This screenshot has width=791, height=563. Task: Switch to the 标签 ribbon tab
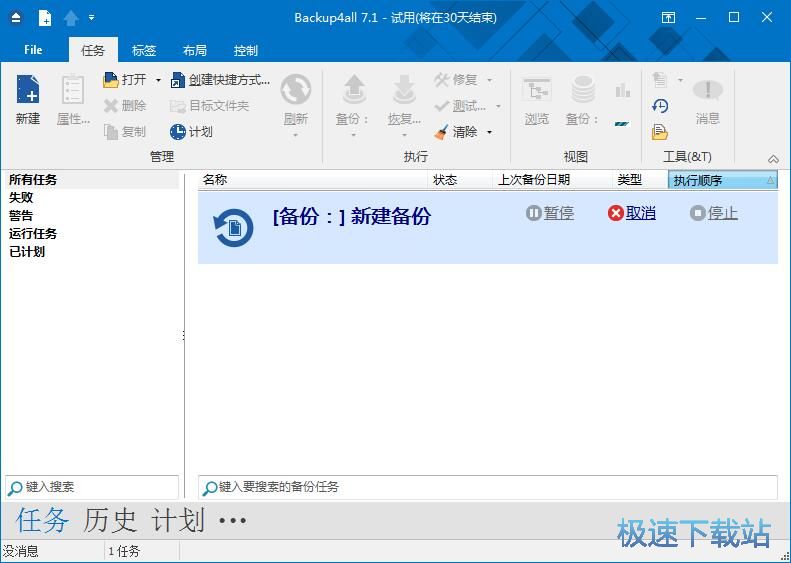point(144,50)
